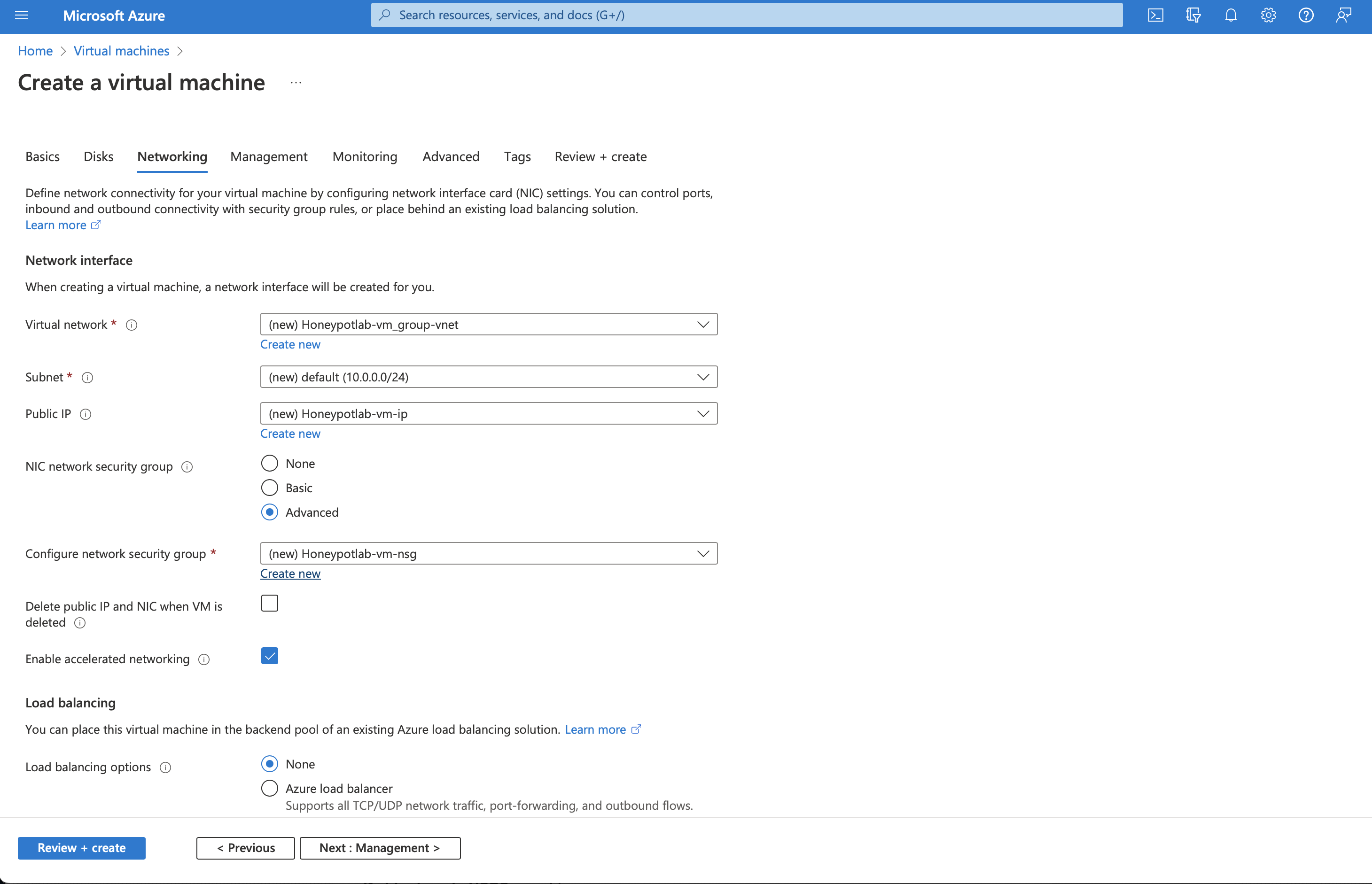Open Learn more link in Load balancing
Screen dimensions: 1372x884
click(x=595, y=729)
